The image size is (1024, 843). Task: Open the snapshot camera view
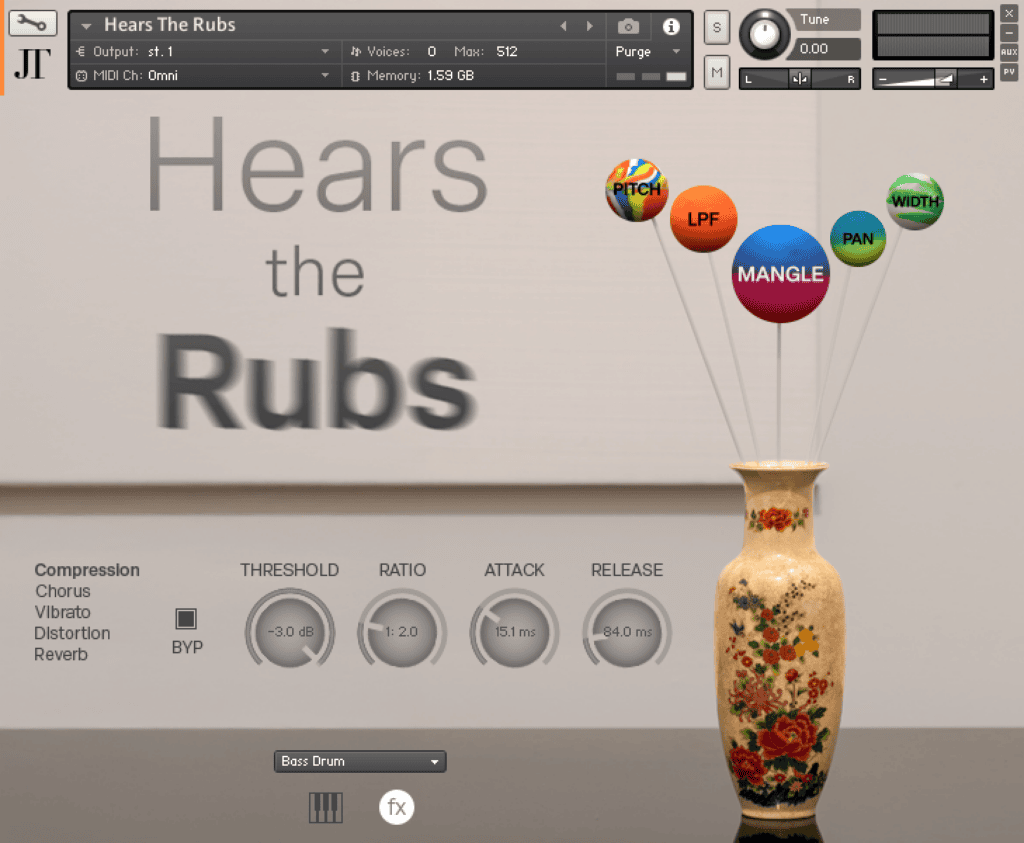click(628, 26)
